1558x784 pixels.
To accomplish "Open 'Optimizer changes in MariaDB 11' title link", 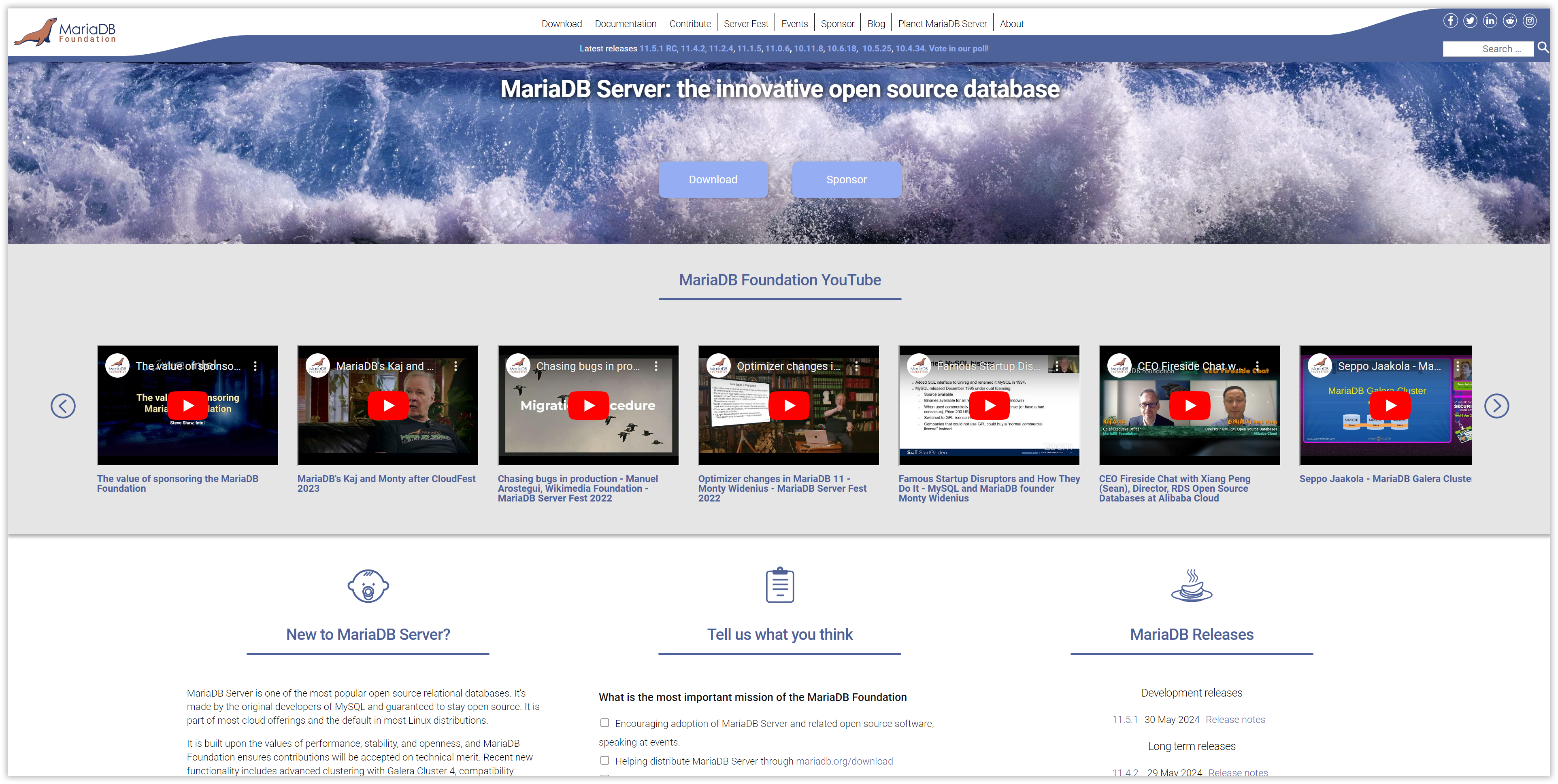I will click(x=783, y=489).
